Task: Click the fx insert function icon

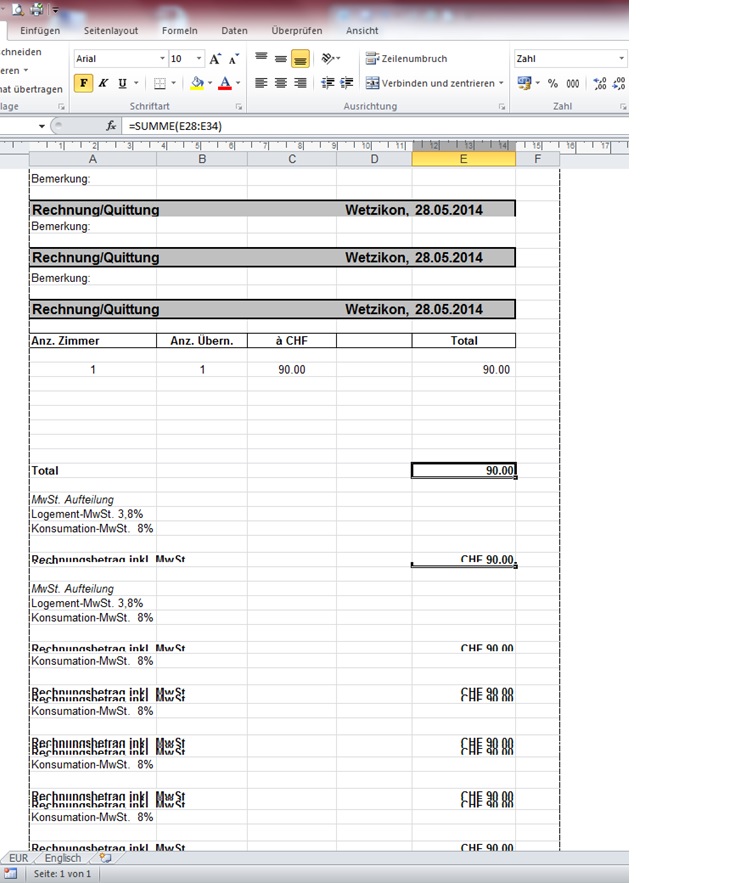Action: coord(111,126)
